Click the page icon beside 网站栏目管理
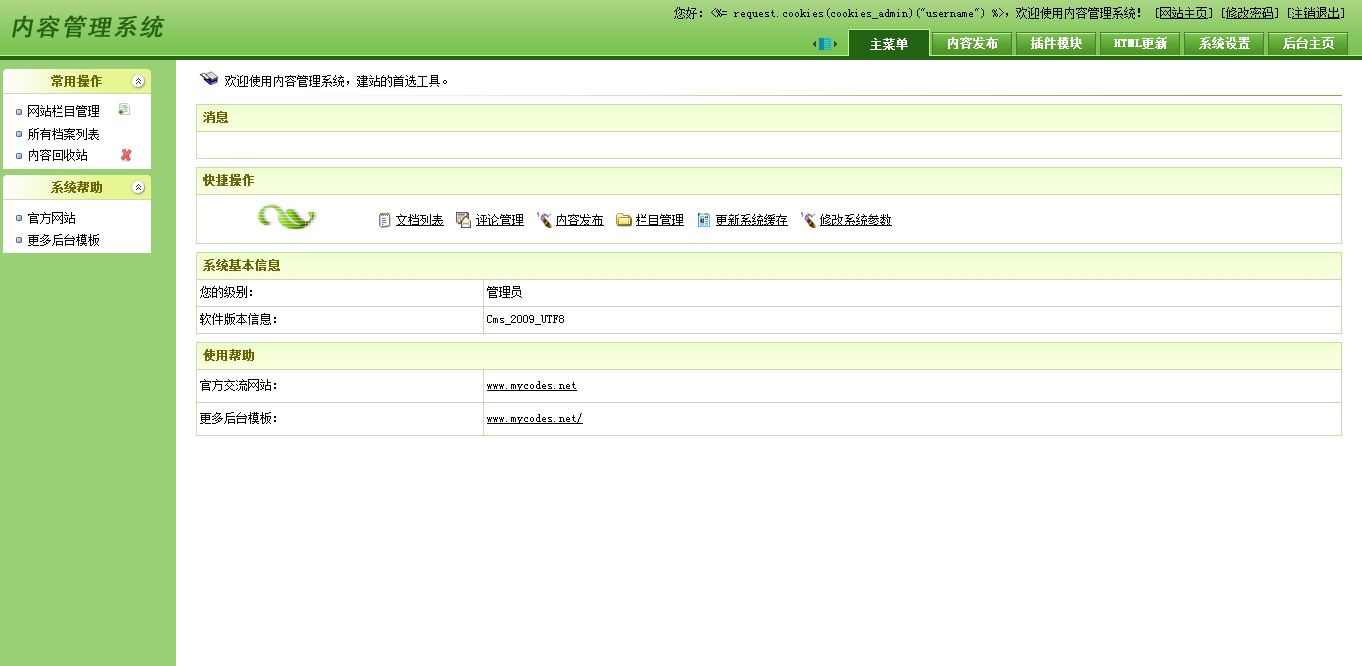The width and height of the screenshot is (1362, 666). tap(124, 110)
